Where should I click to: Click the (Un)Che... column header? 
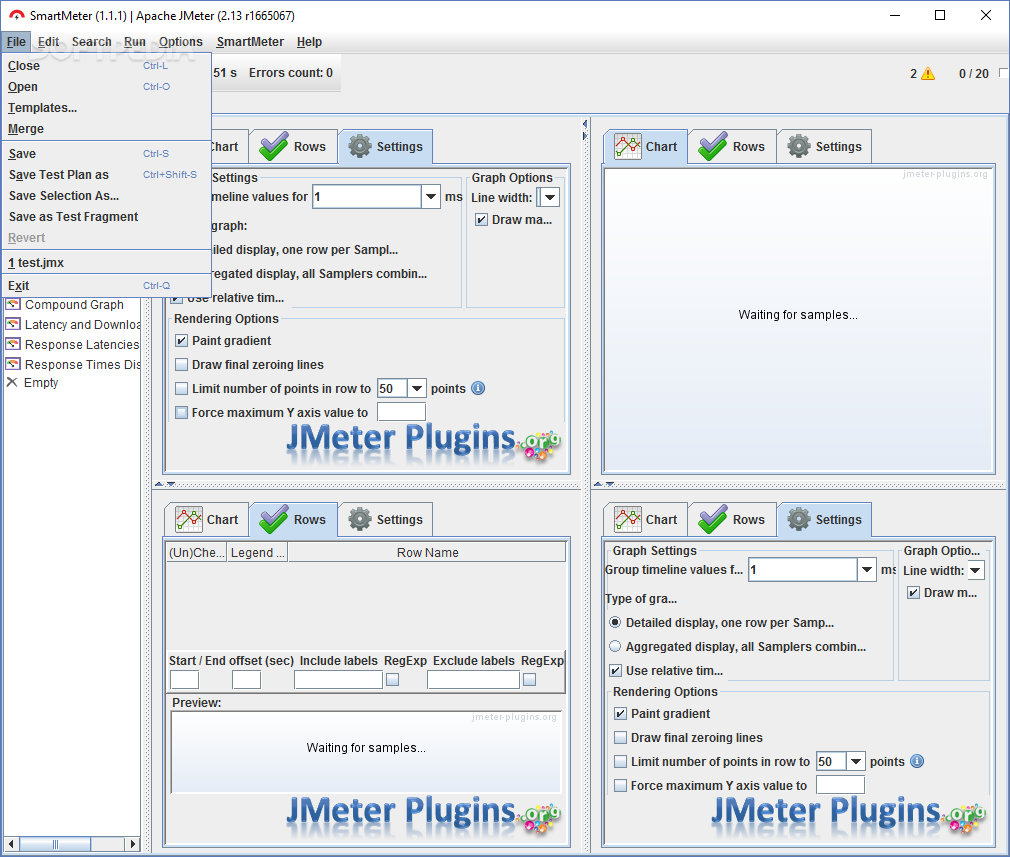[x=196, y=553]
